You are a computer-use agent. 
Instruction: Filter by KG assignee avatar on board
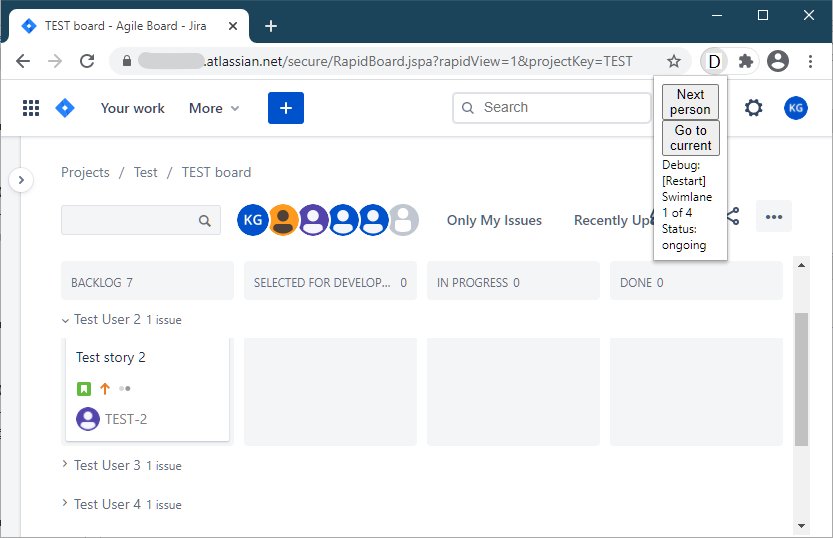(252, 220)
